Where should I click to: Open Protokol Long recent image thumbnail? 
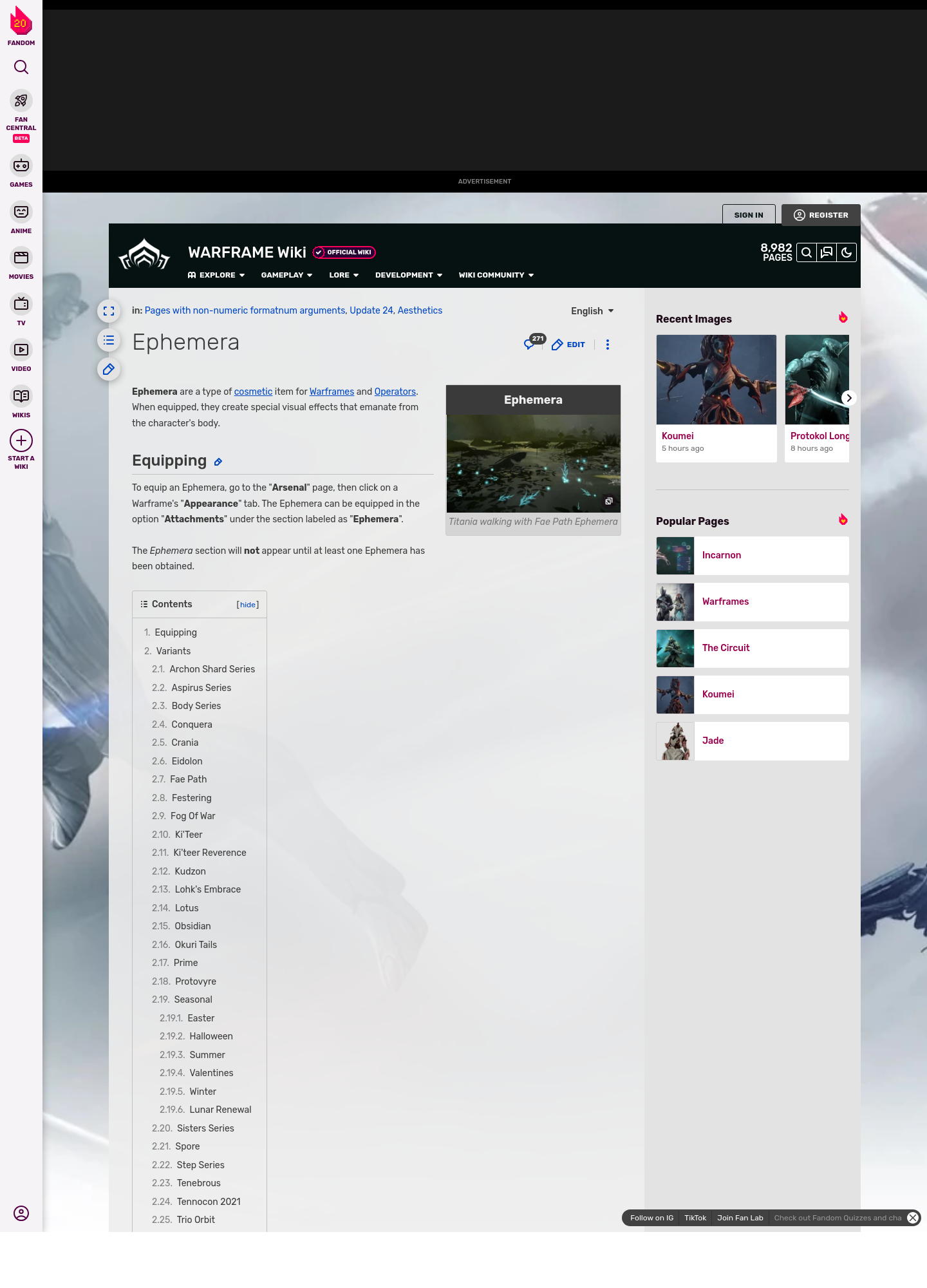(x=817, y=380)
